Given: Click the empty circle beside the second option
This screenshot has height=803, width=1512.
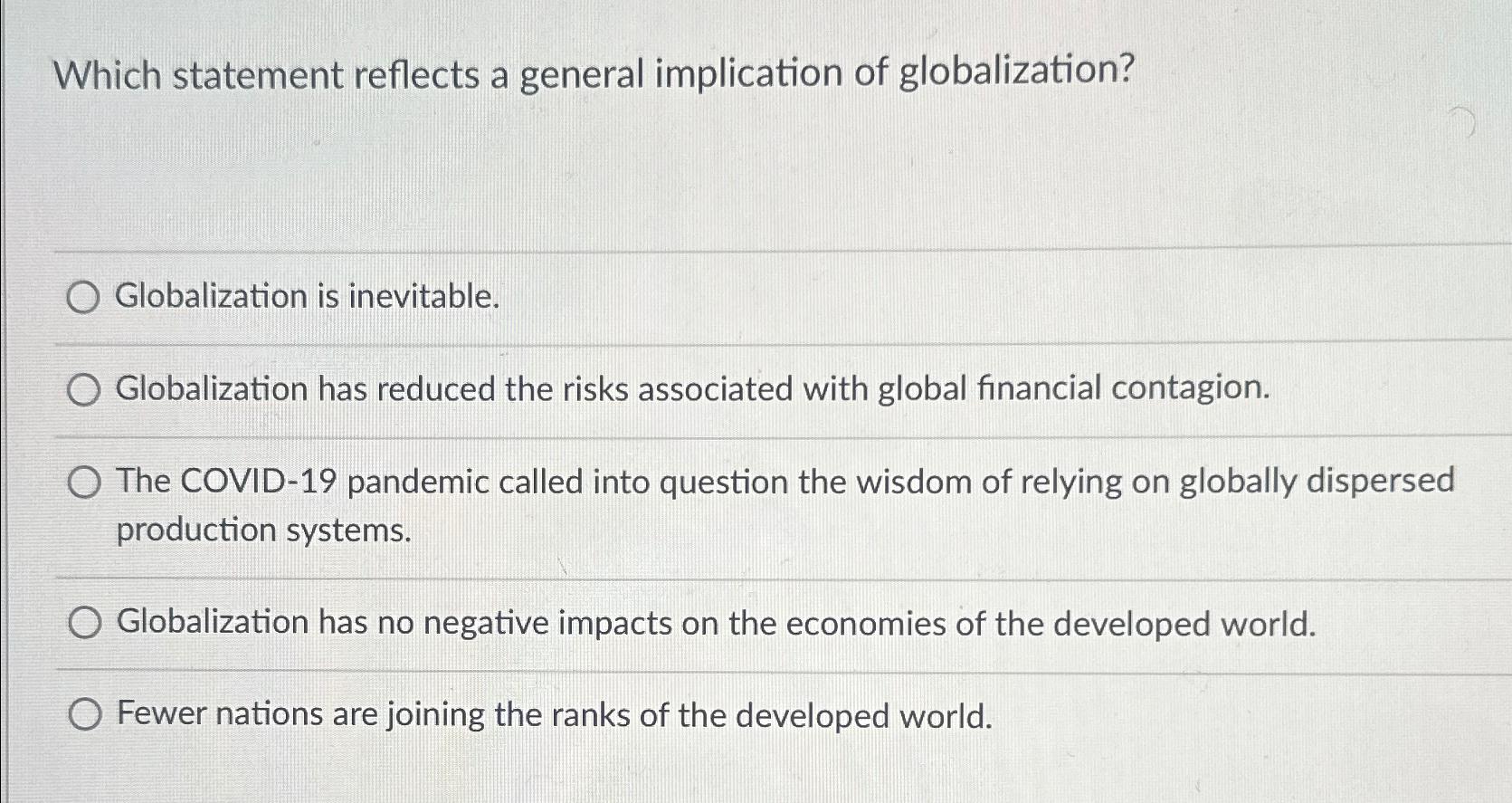Looking at the screenshot, I should [x=84, y=390].
